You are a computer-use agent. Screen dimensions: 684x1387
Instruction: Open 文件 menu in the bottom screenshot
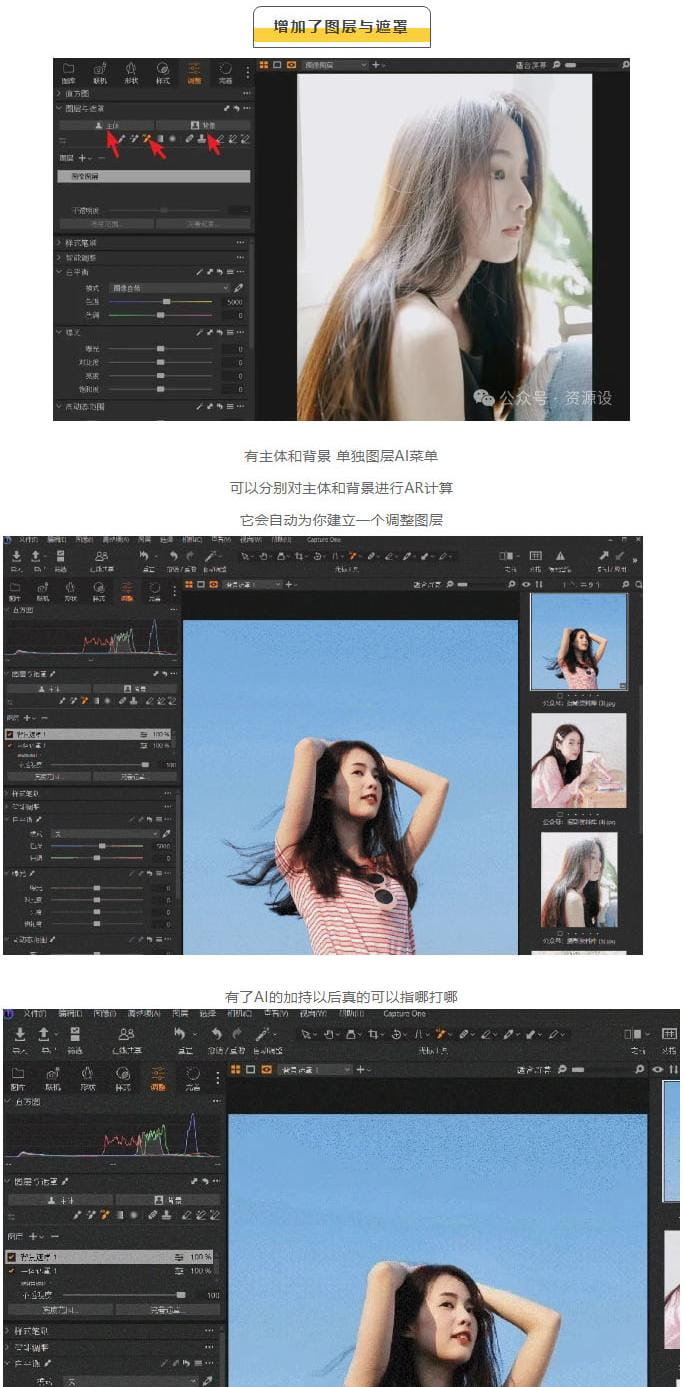click(x=35, y=1013)
